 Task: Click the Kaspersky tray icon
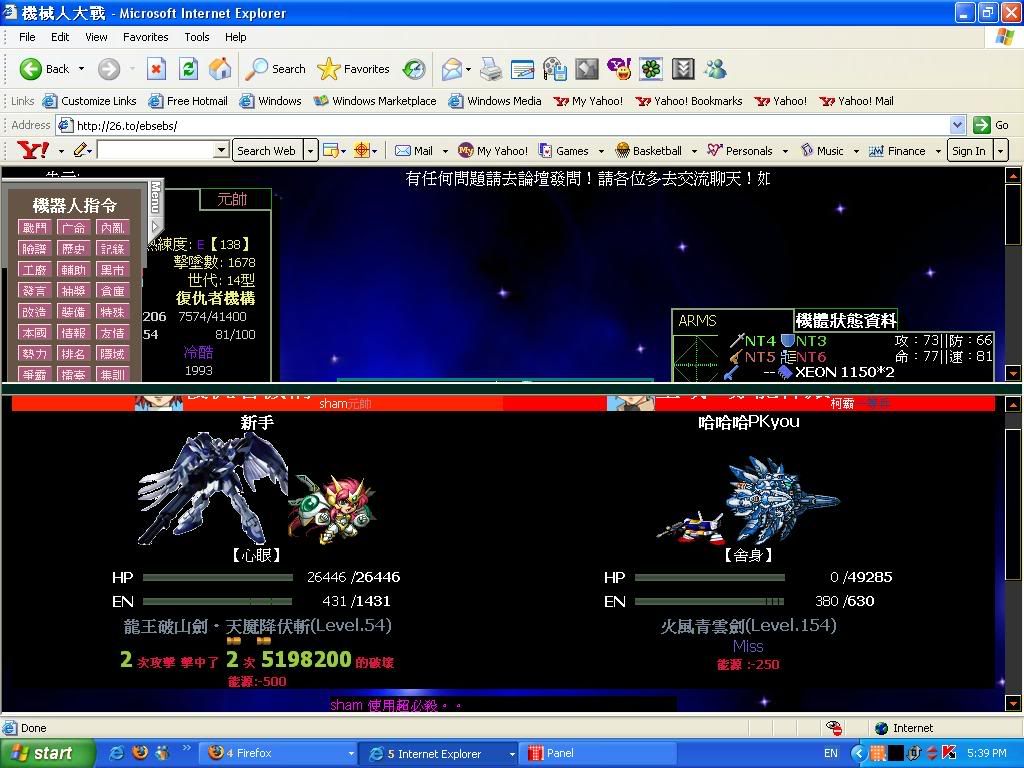point(950,753)
